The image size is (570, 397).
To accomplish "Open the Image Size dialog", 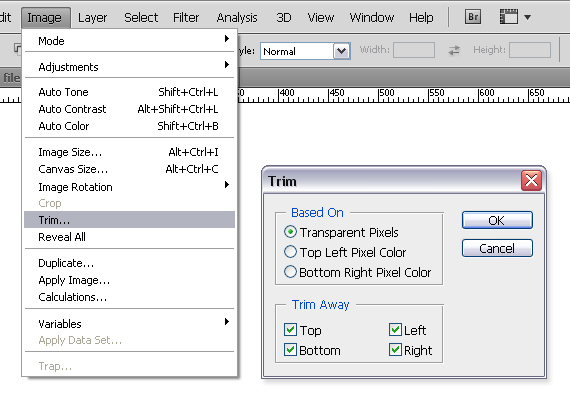I will pos(129,152).
